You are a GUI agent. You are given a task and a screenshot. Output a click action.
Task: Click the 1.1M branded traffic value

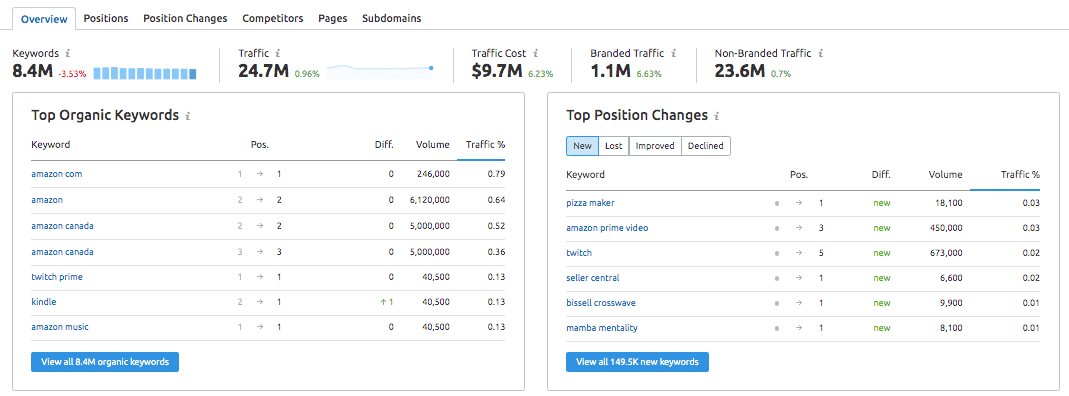coord(610,70)
